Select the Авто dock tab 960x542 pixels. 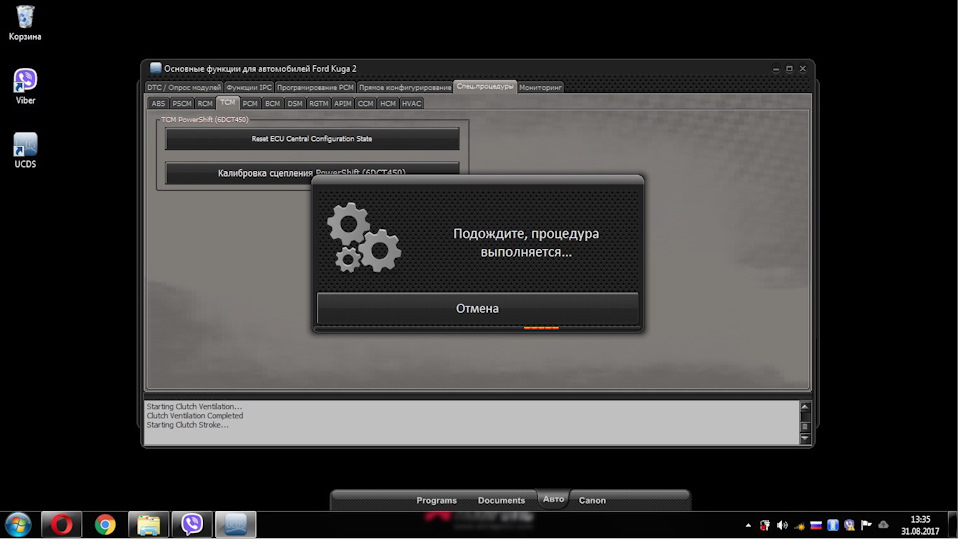click(553, 500)
